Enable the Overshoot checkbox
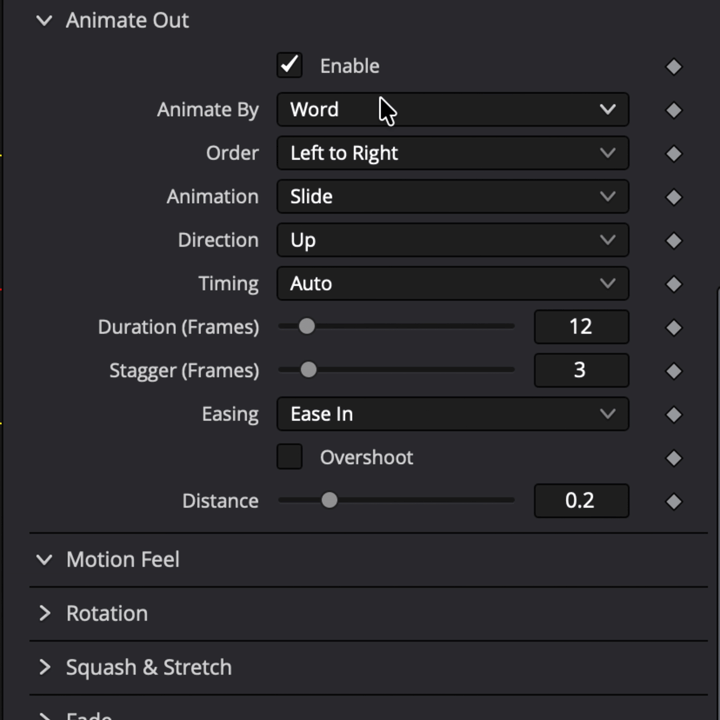The image size is (720, 720). tap(289, 456)
